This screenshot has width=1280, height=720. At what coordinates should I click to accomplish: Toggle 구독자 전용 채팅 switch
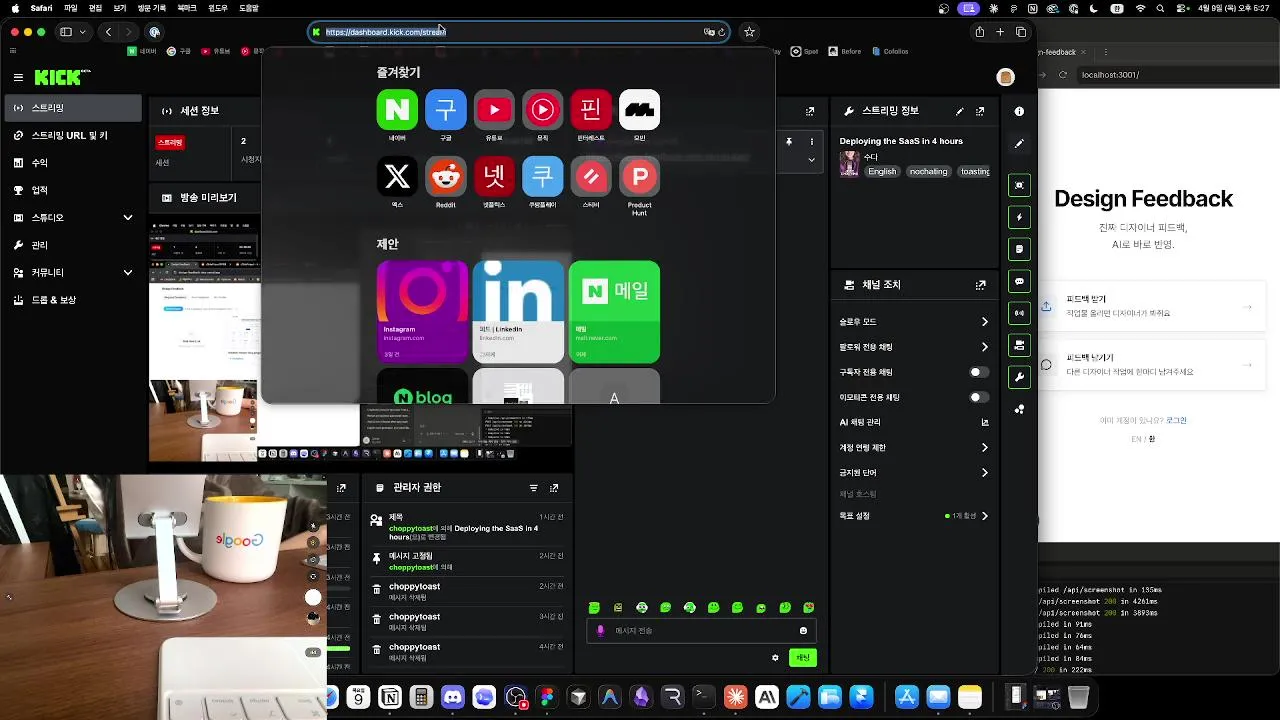click(979, 372)
